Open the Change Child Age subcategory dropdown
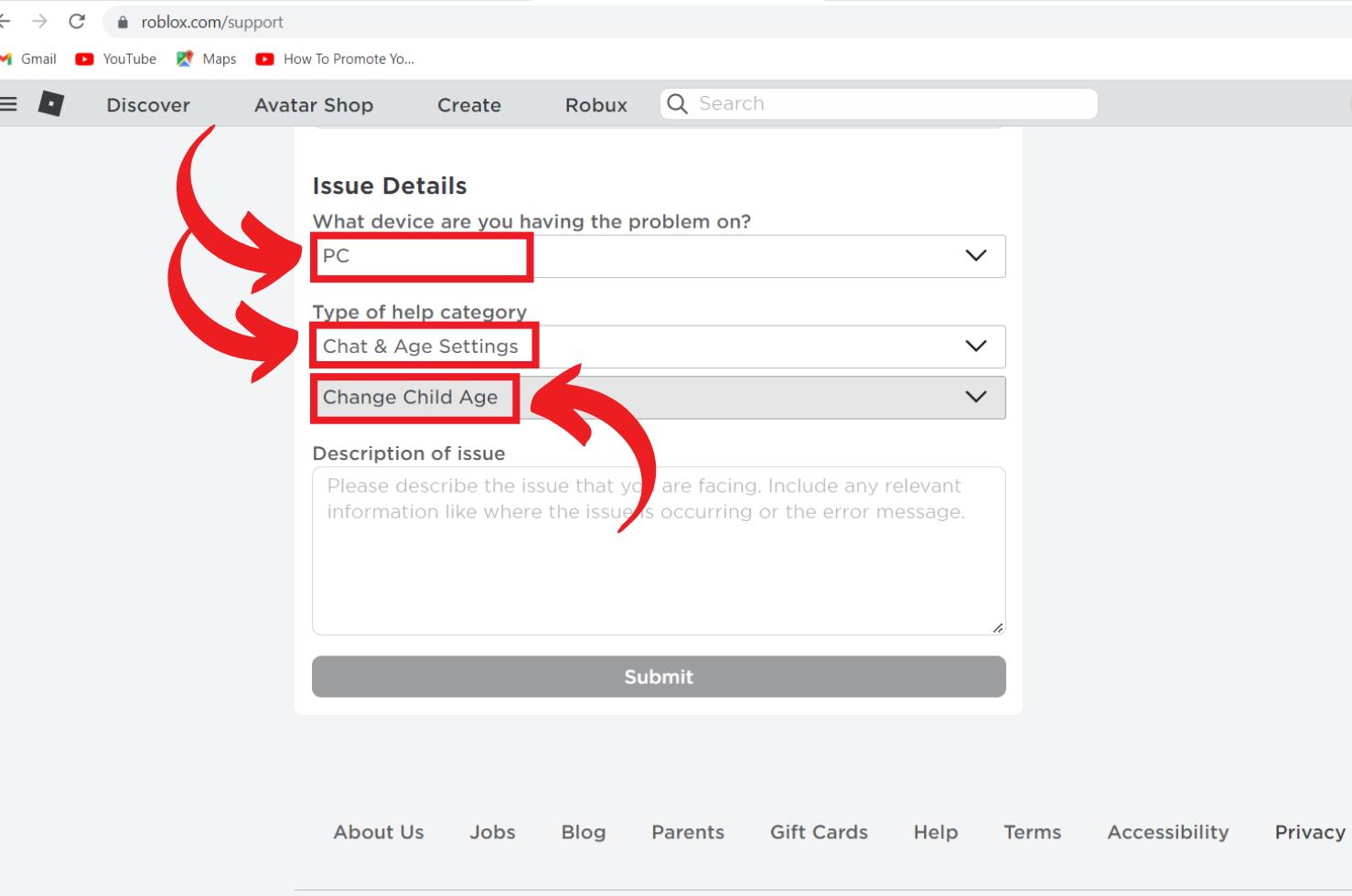The image size is (1352, 896). pos(659,398)
